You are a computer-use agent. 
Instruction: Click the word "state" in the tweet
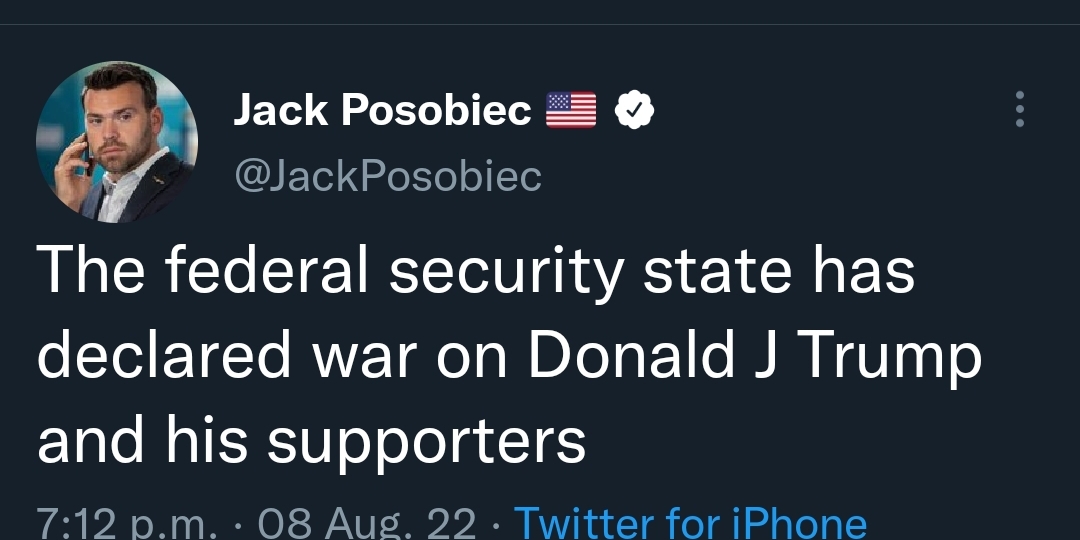pyautogui.click(x=717, y=272)
